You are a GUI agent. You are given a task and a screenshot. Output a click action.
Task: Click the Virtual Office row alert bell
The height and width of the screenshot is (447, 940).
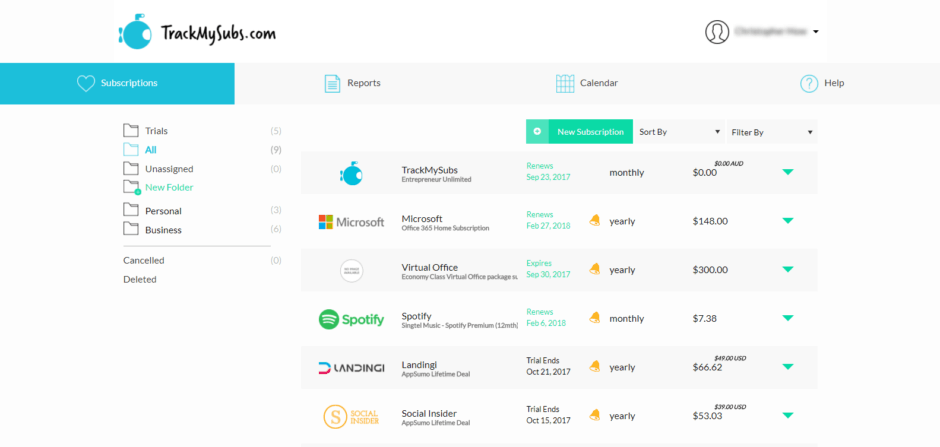pyautogui.click(x=594, y=269)
